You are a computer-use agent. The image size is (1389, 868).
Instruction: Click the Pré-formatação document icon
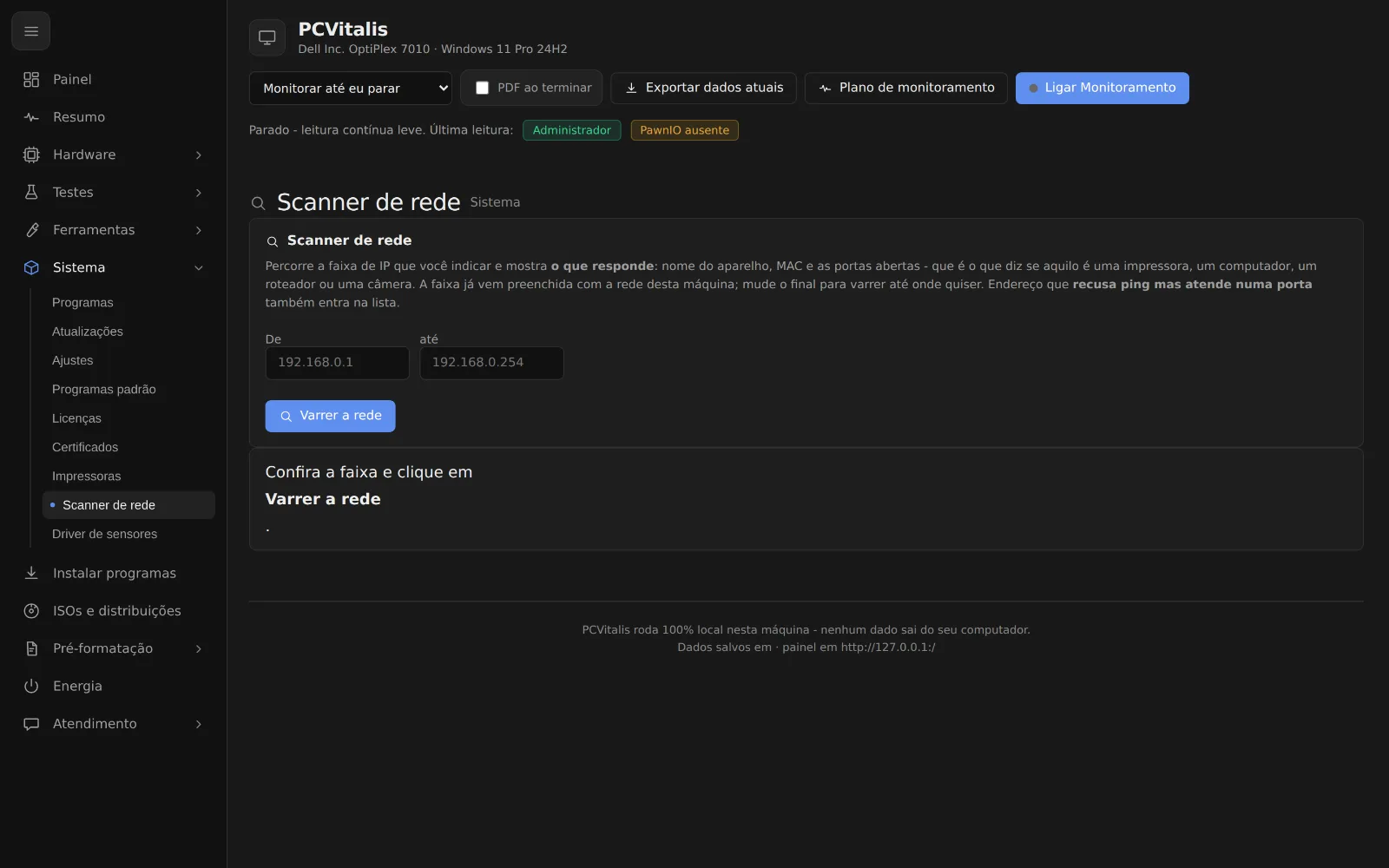coord(31,648)
